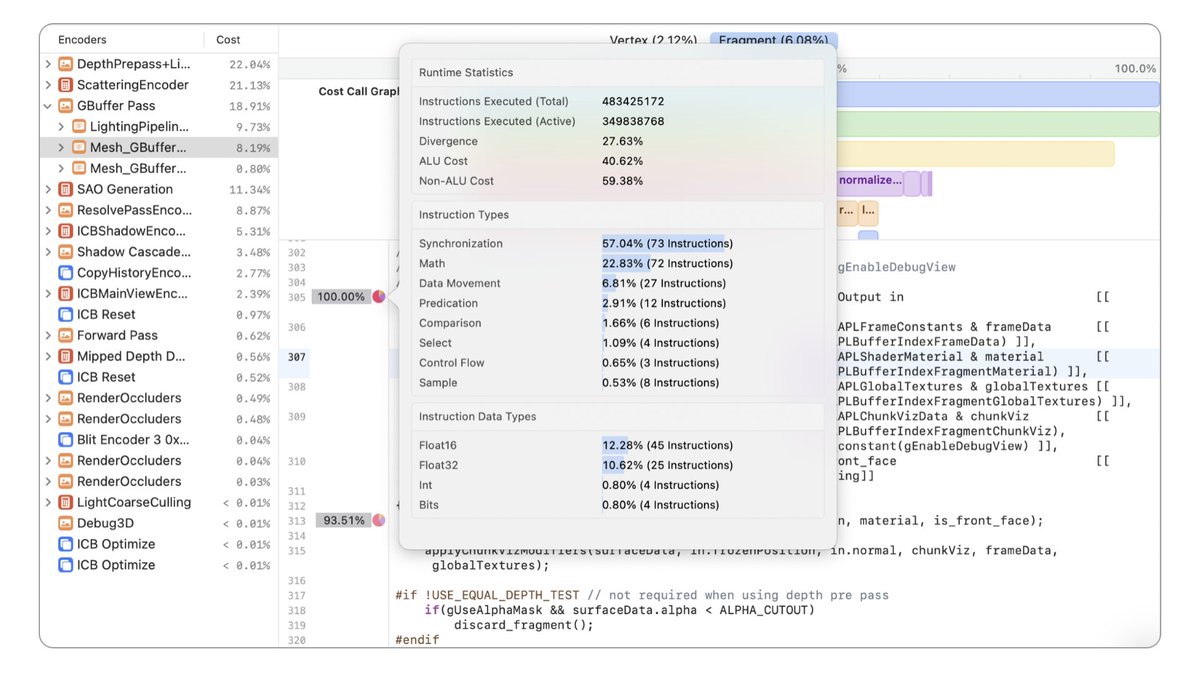
Task: Click the pipeline icon next to LightingPipelin entry
Action: [x=77, y=126]
